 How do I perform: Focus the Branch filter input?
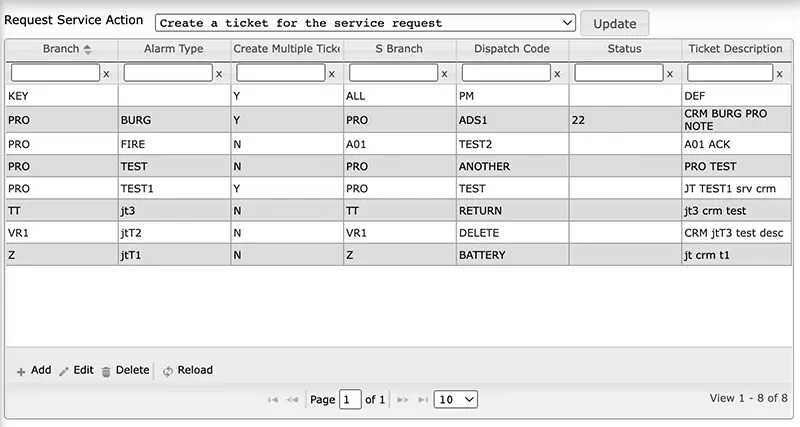[55, 73]
